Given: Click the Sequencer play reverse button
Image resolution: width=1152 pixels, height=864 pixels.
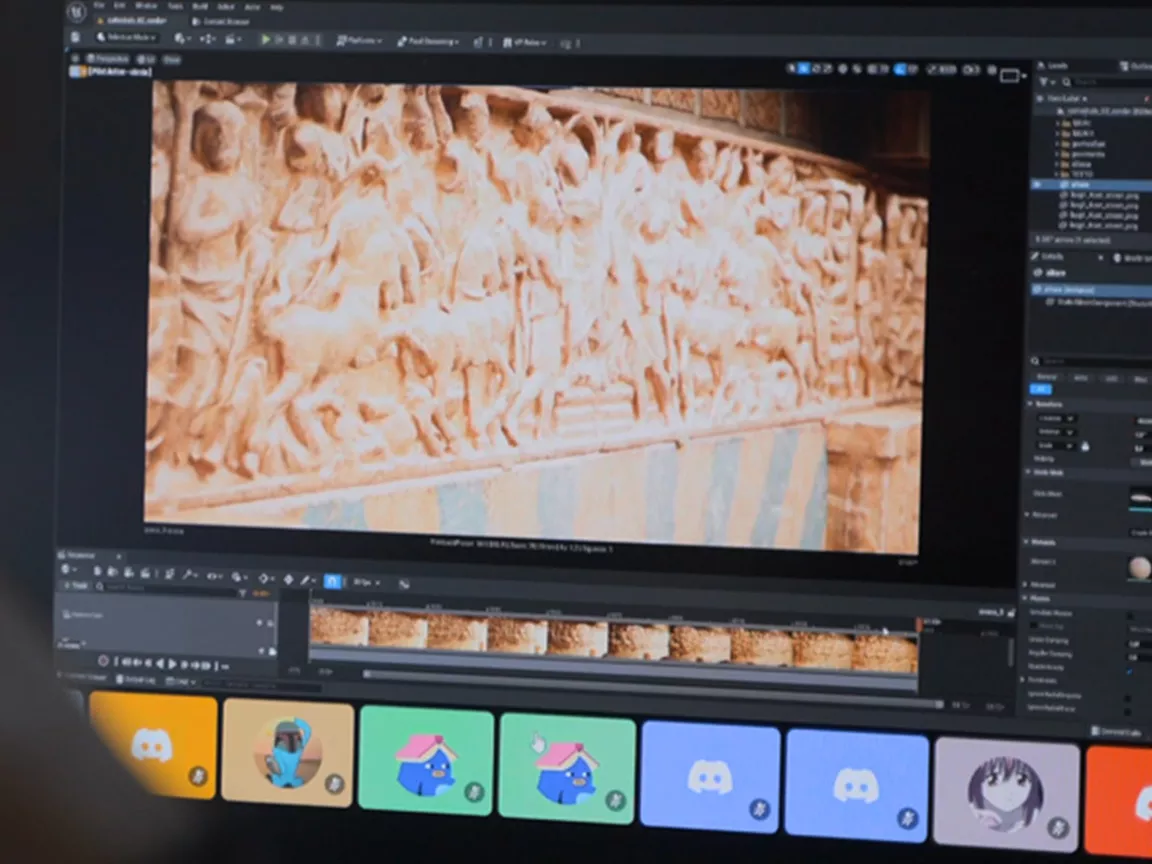Looking at the screenshot, I should tap(160, 663).
